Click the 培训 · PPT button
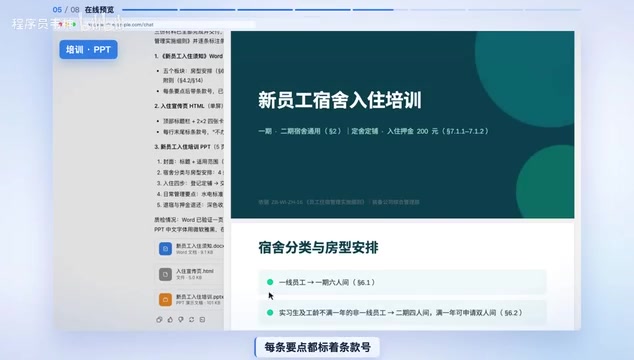 coord(89,50)
